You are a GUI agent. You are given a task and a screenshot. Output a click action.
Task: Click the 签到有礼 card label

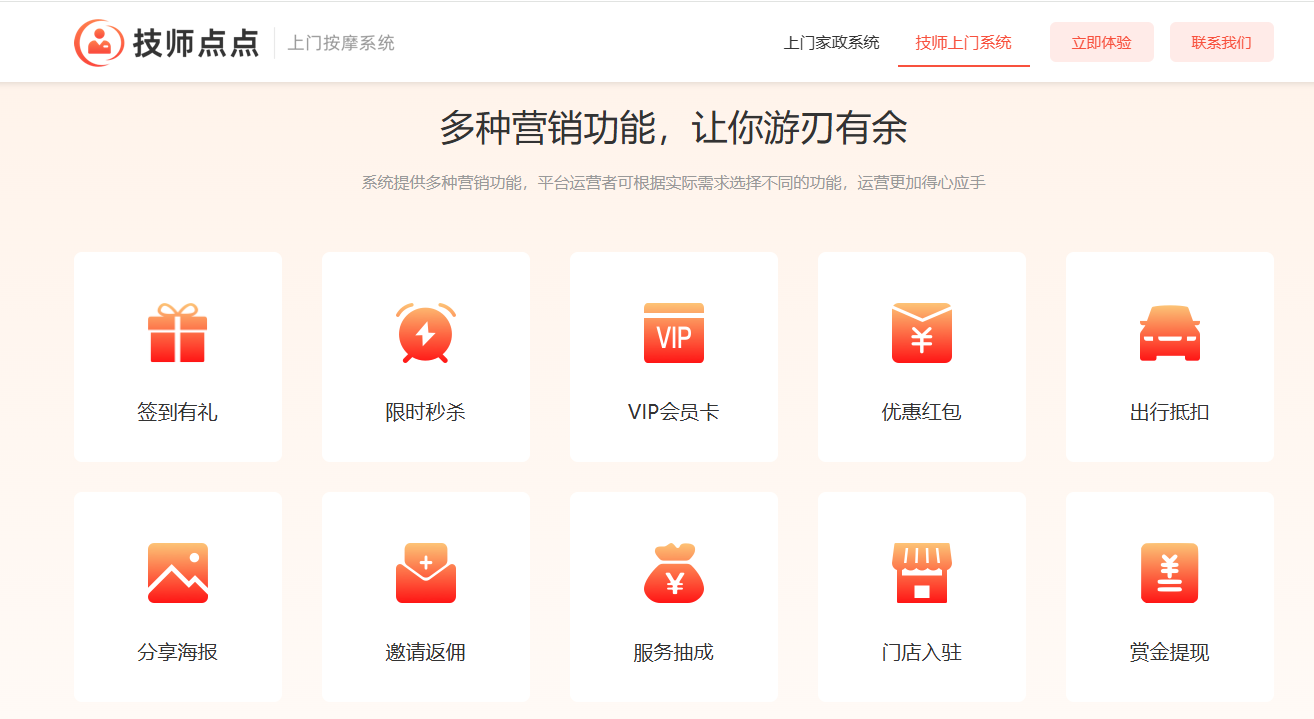point(177,412)
